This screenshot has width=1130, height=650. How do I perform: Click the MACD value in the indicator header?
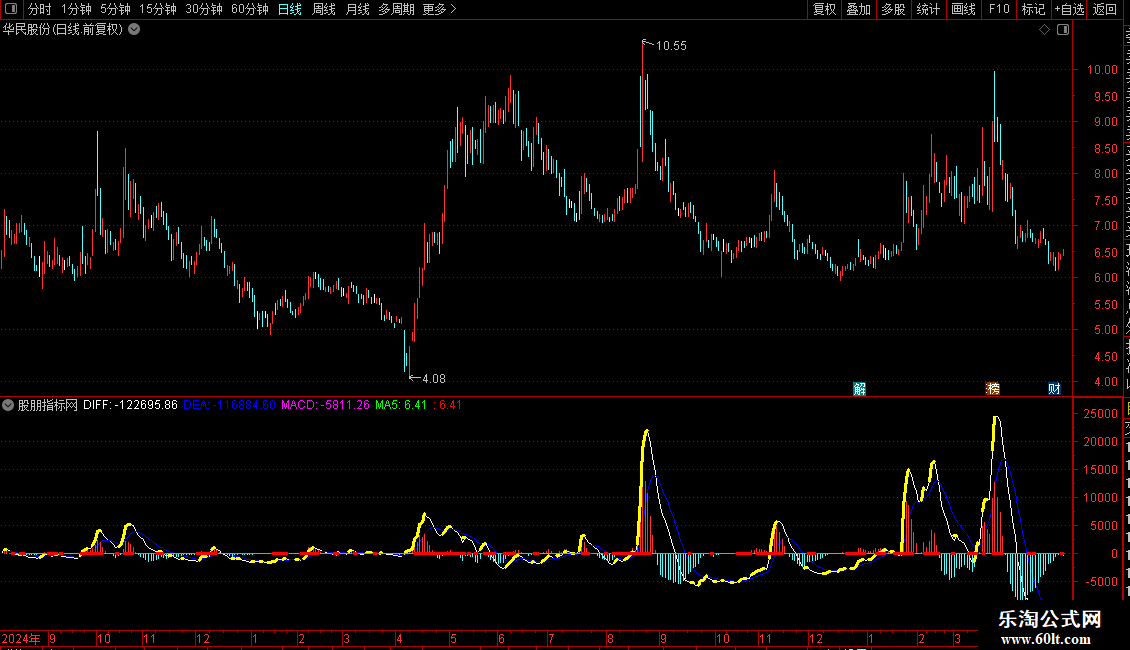pos(325,405)
